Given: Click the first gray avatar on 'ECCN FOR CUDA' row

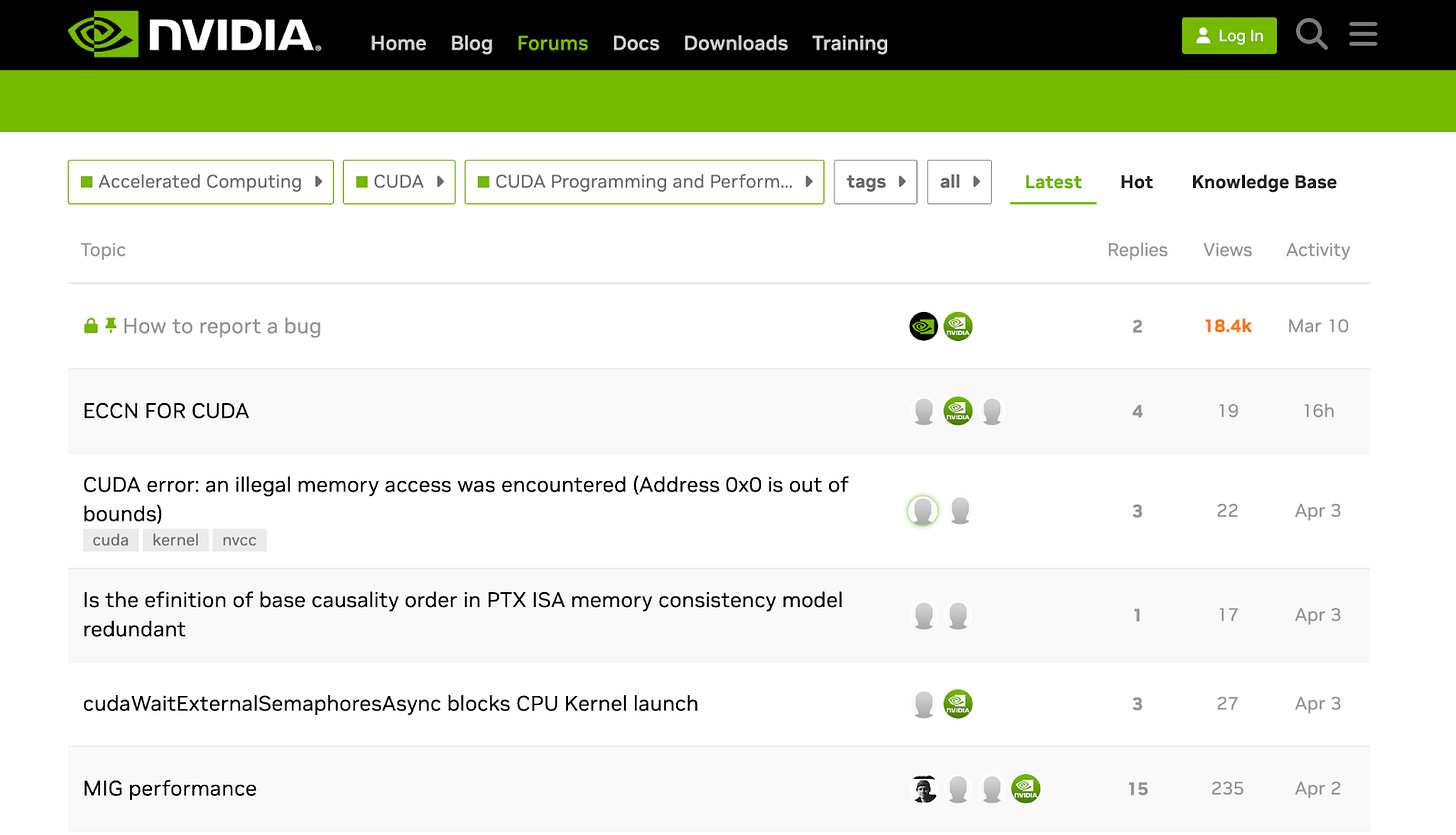Looking at the screenshot, I should (924, 411).
